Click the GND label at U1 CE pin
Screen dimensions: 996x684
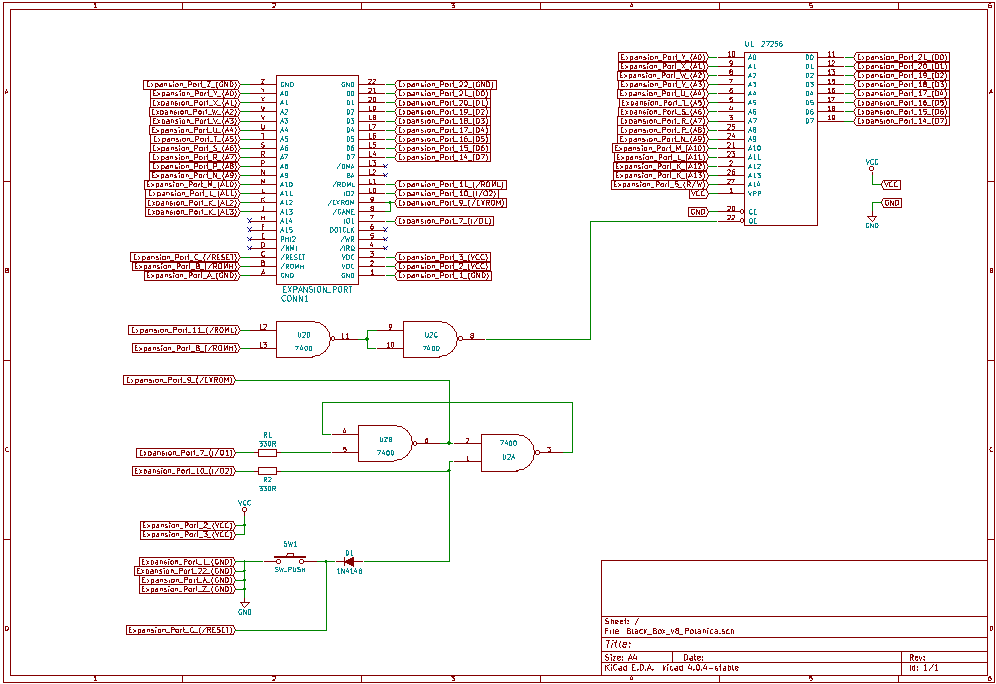698,212
